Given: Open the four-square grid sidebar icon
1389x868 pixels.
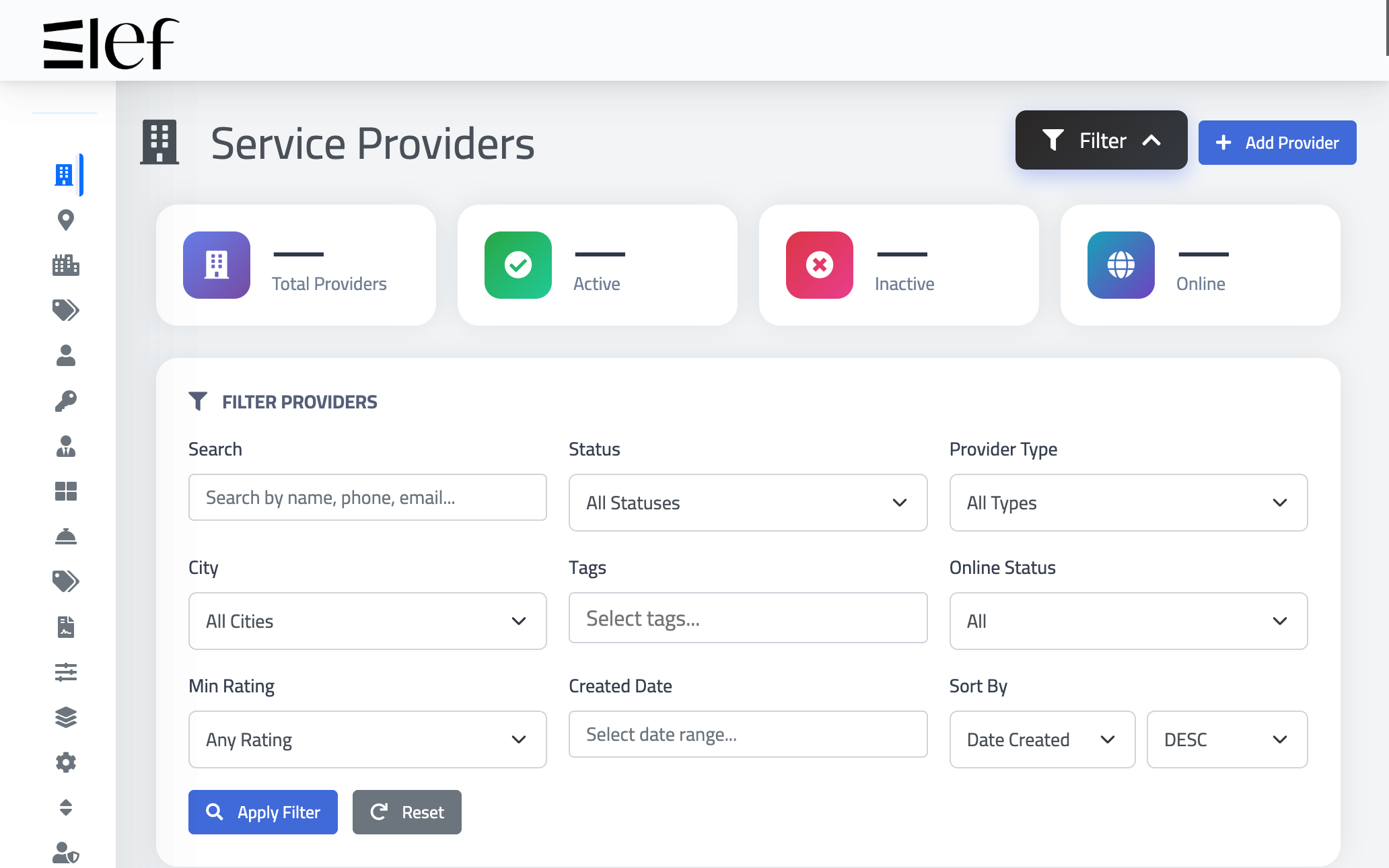Looking at the screenshot, I should 65,491.
